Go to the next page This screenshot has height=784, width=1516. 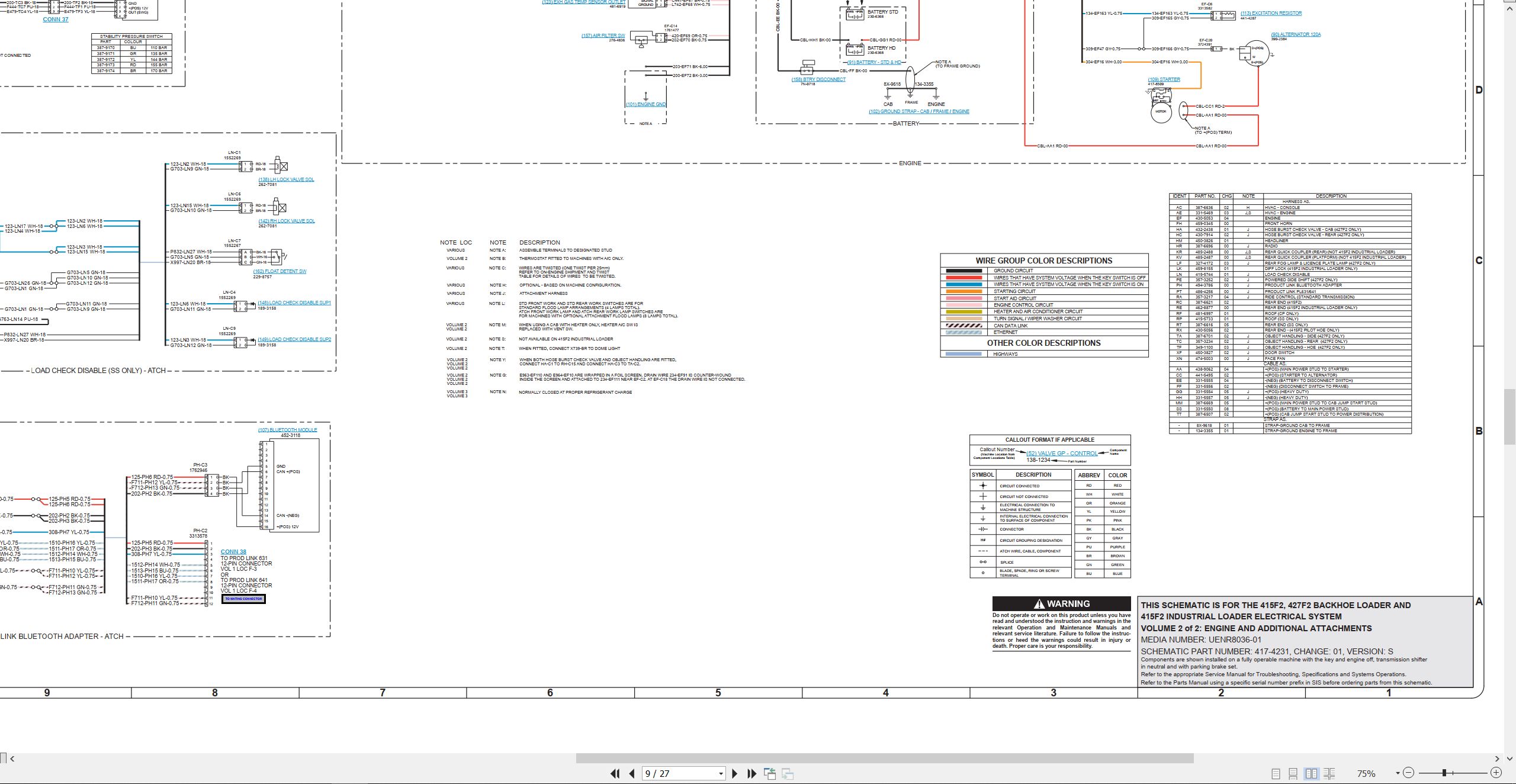tap(735, 773)
